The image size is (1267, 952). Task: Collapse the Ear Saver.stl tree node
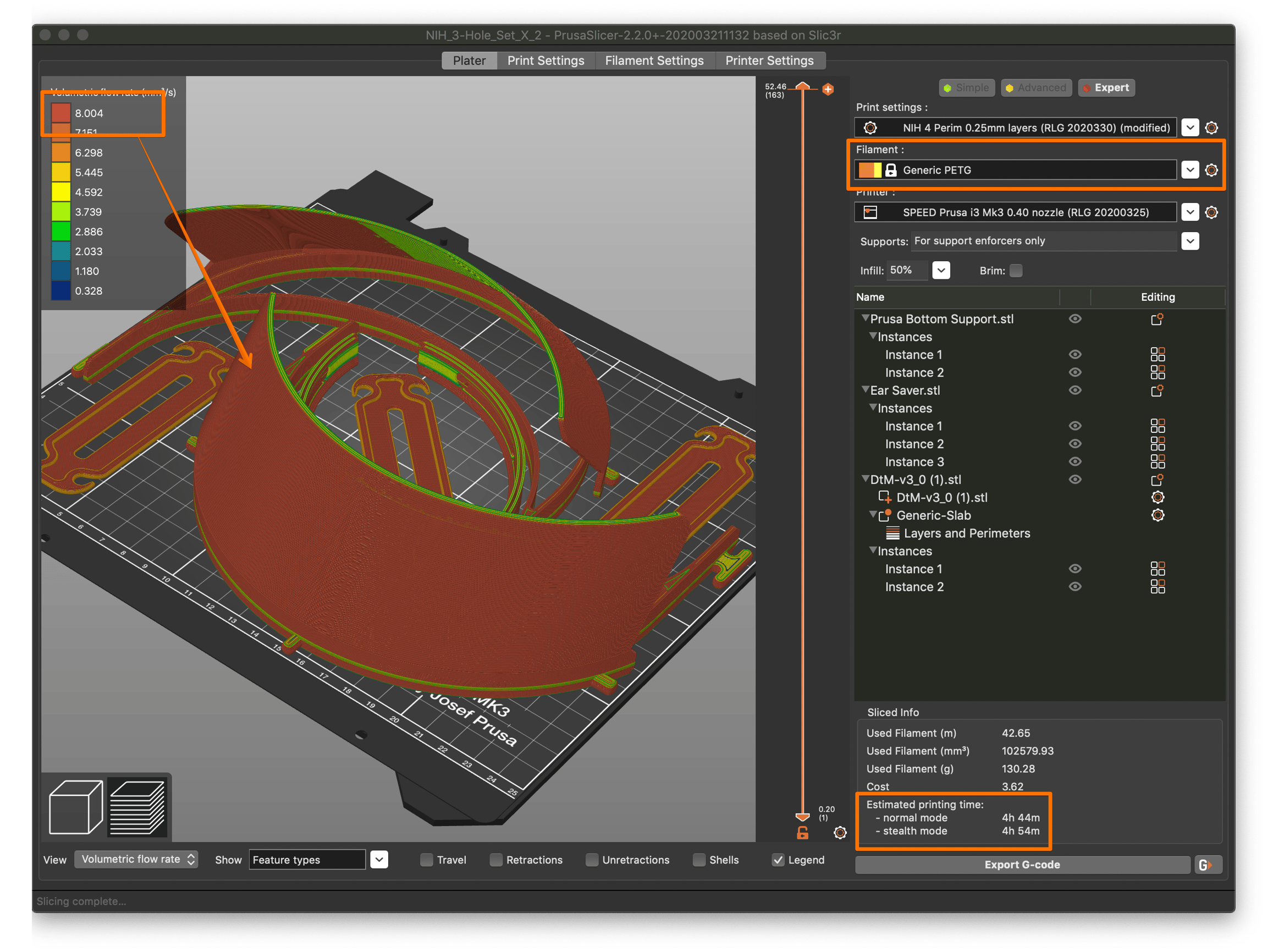866,389
